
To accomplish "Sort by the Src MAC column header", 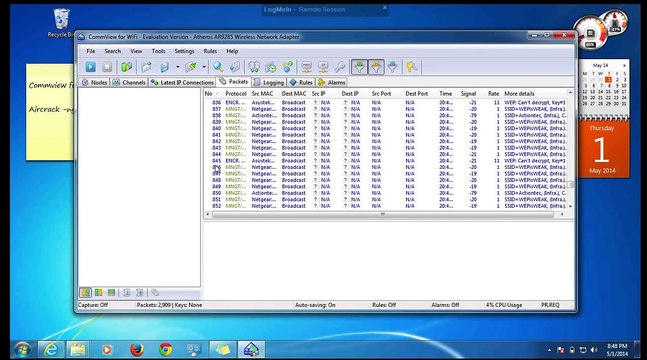I will click(x=263, y=94).
